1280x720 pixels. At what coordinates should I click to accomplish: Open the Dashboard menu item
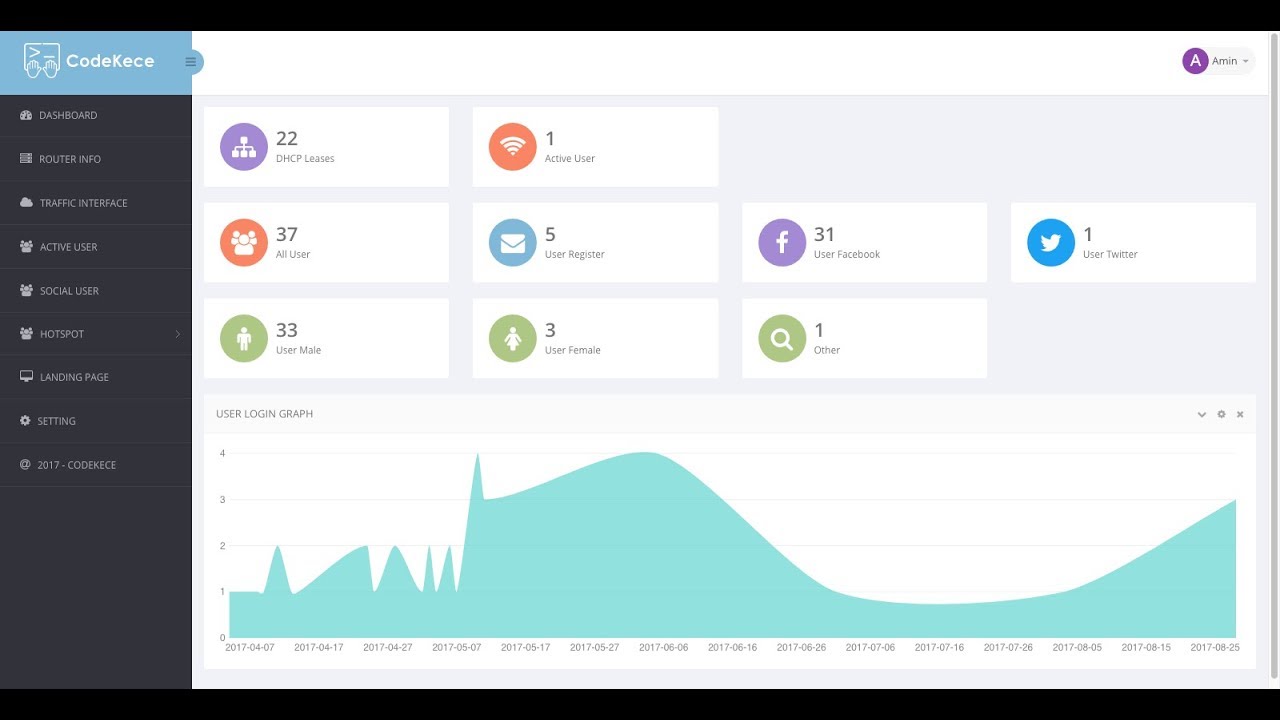click(95, 115)
